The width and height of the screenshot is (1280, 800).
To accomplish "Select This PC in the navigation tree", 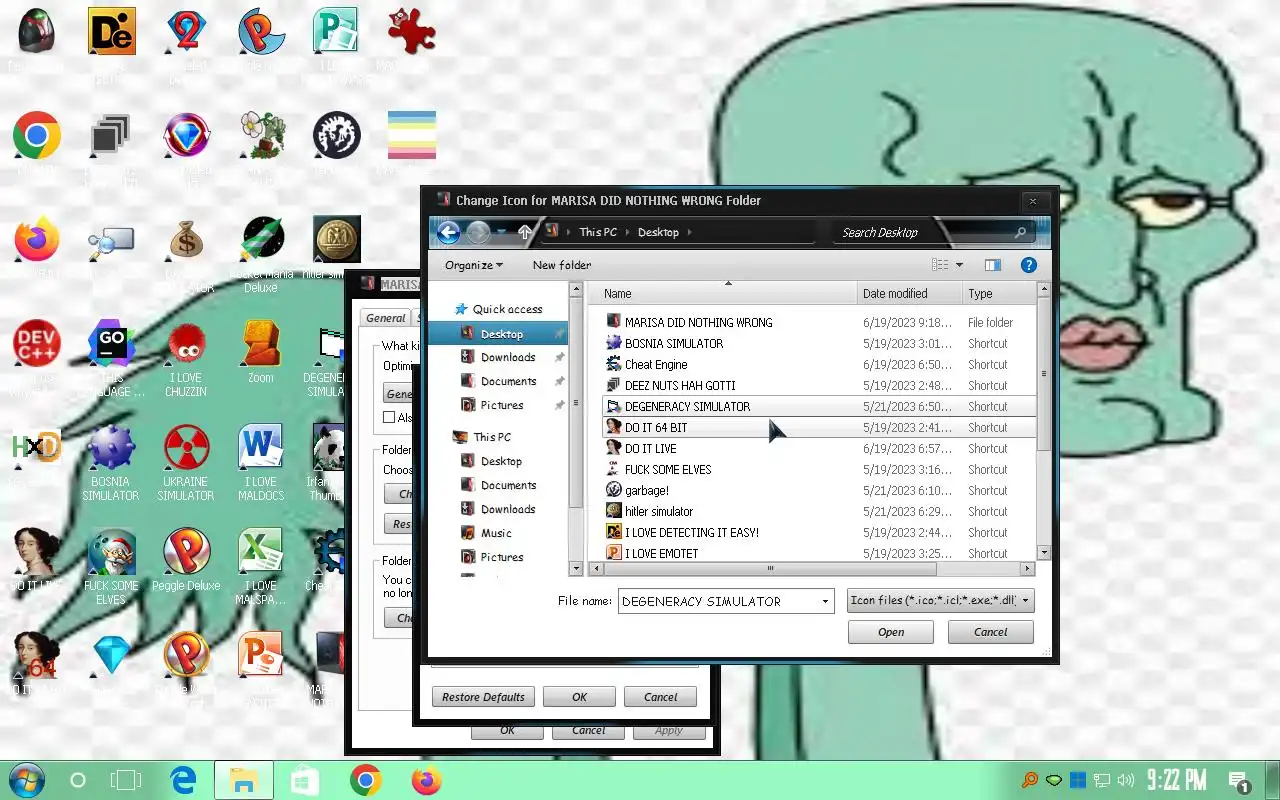I will (x=492, y=437).
